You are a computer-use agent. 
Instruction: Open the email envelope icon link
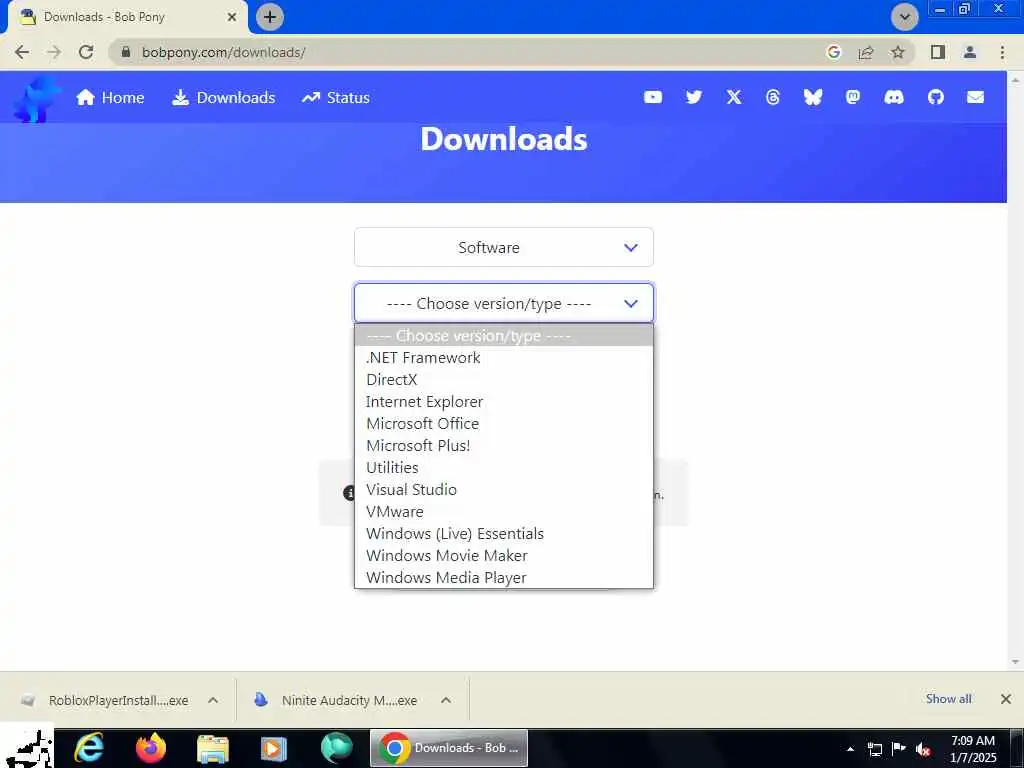point(975,97)
